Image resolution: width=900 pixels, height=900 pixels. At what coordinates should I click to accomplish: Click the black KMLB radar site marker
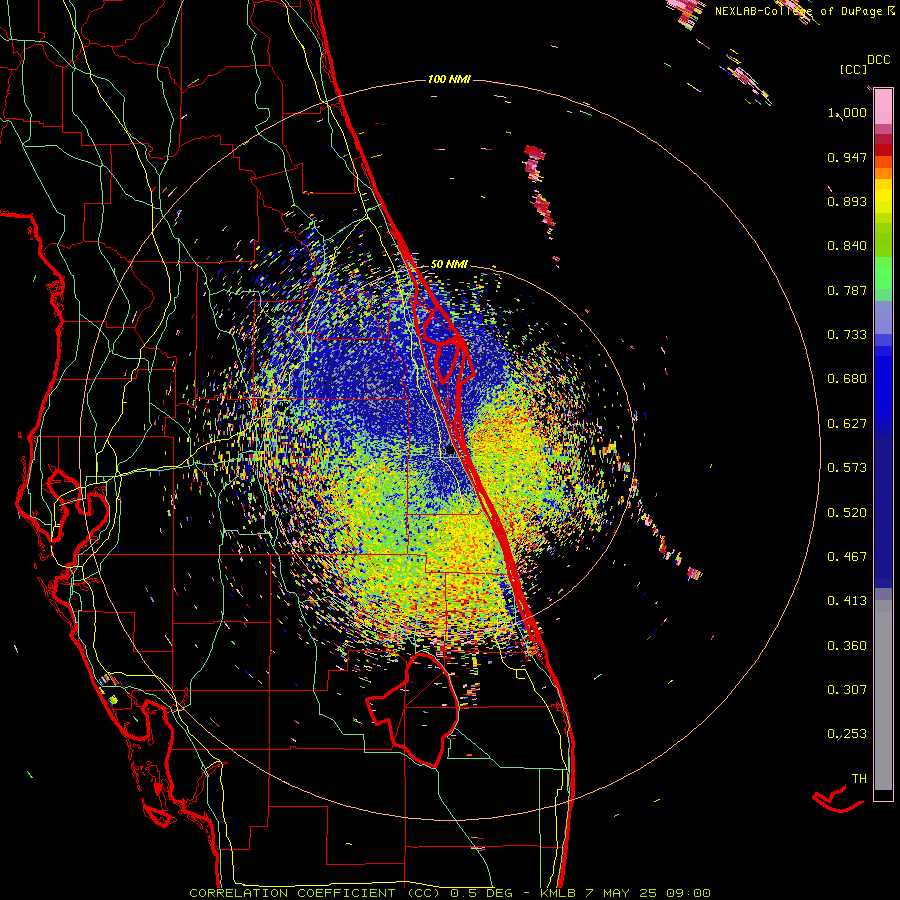tap(450, 449)
